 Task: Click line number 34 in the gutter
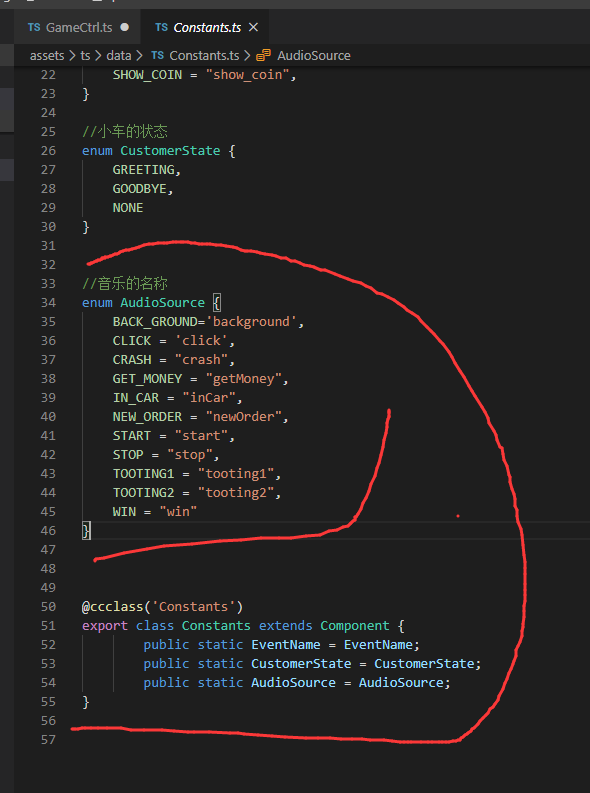click(x=49, y=303)
